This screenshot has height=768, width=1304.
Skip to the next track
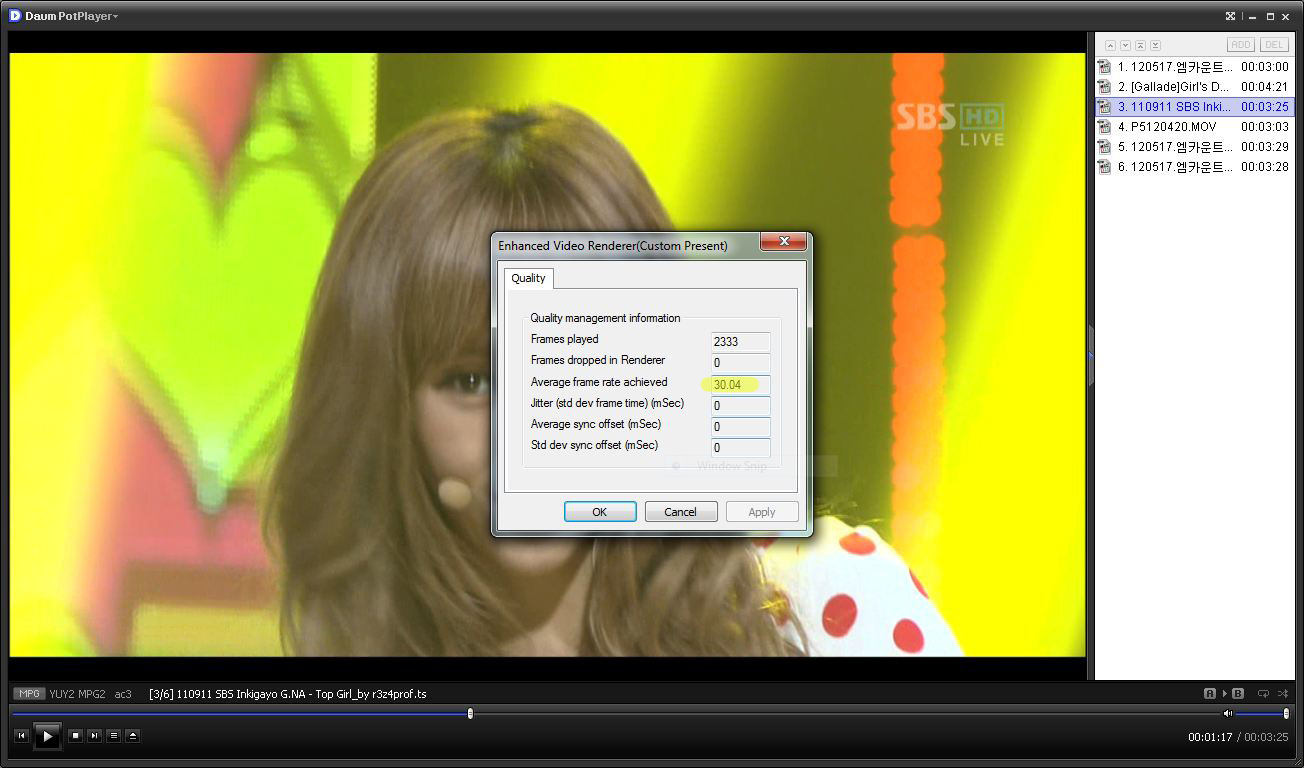[94, 736]
